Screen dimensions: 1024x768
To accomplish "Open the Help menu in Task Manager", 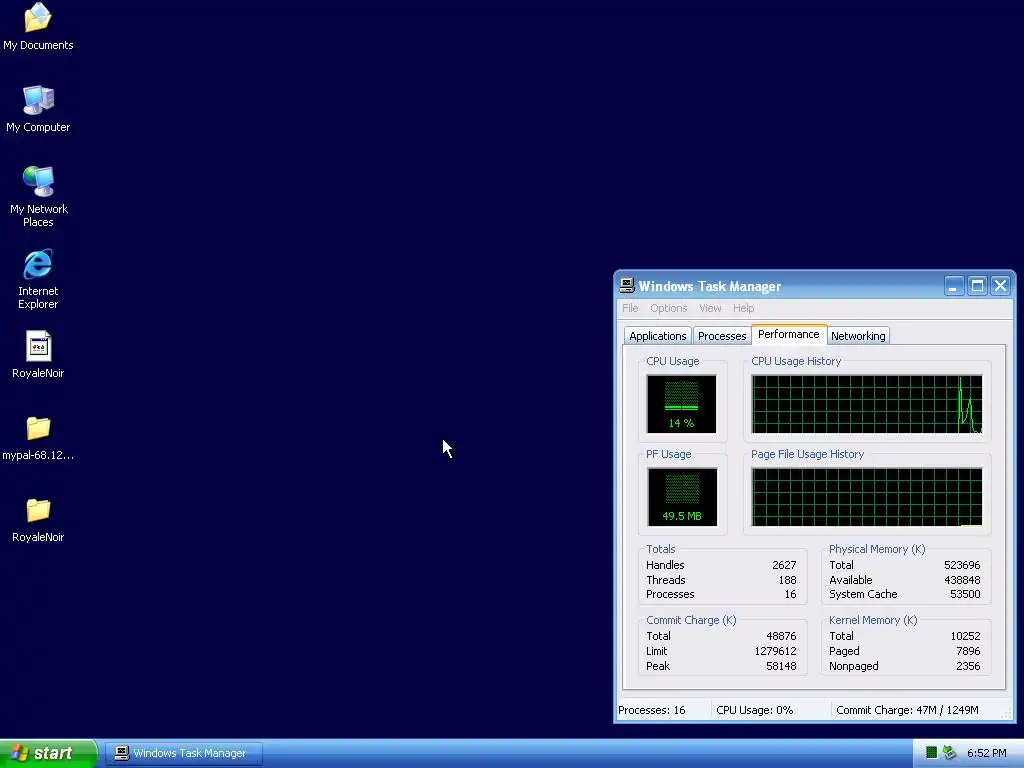I will click(x=743, y=308).
